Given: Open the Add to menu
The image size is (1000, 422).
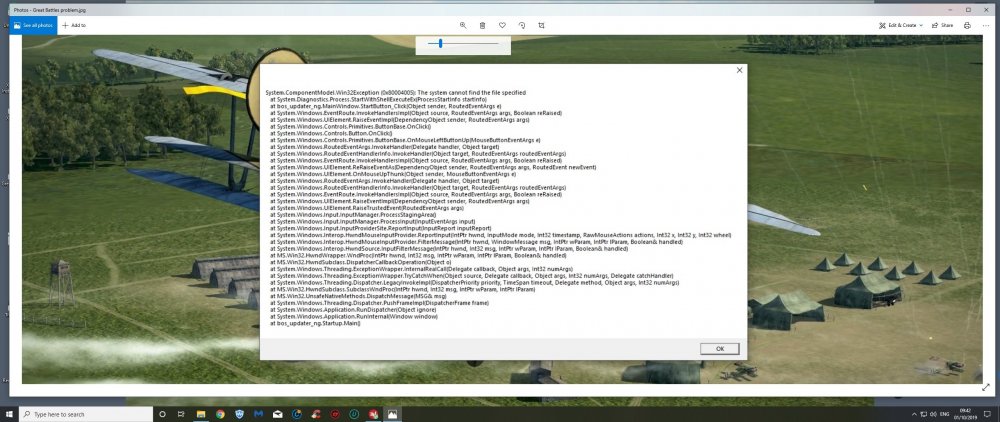Looking at the screenshot, I should [x=74, y=25].
